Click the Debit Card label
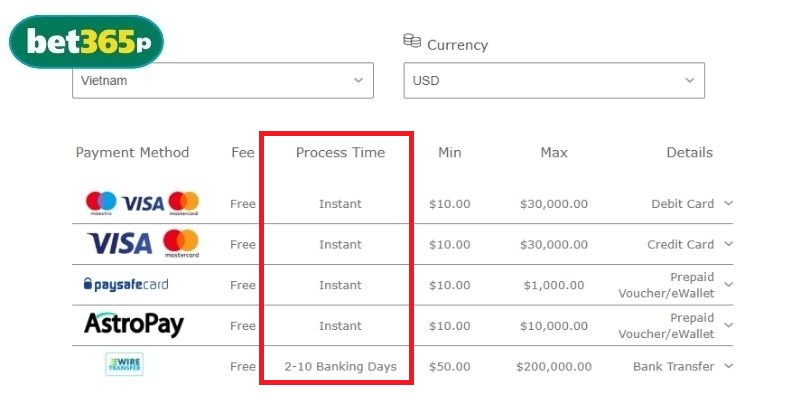The image size is (800, 400). point(682,204)
